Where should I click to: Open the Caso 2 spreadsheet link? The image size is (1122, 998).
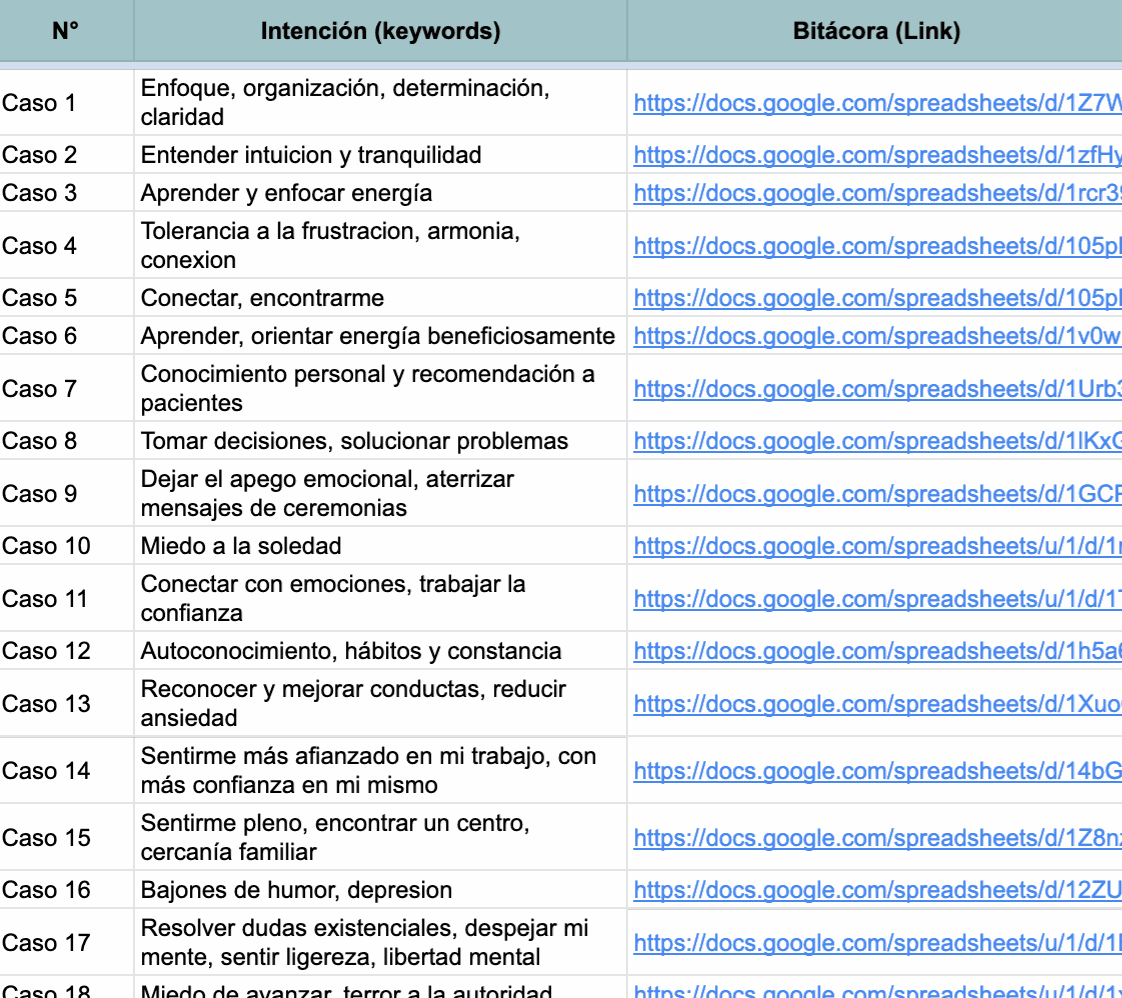tap(877, 155)
